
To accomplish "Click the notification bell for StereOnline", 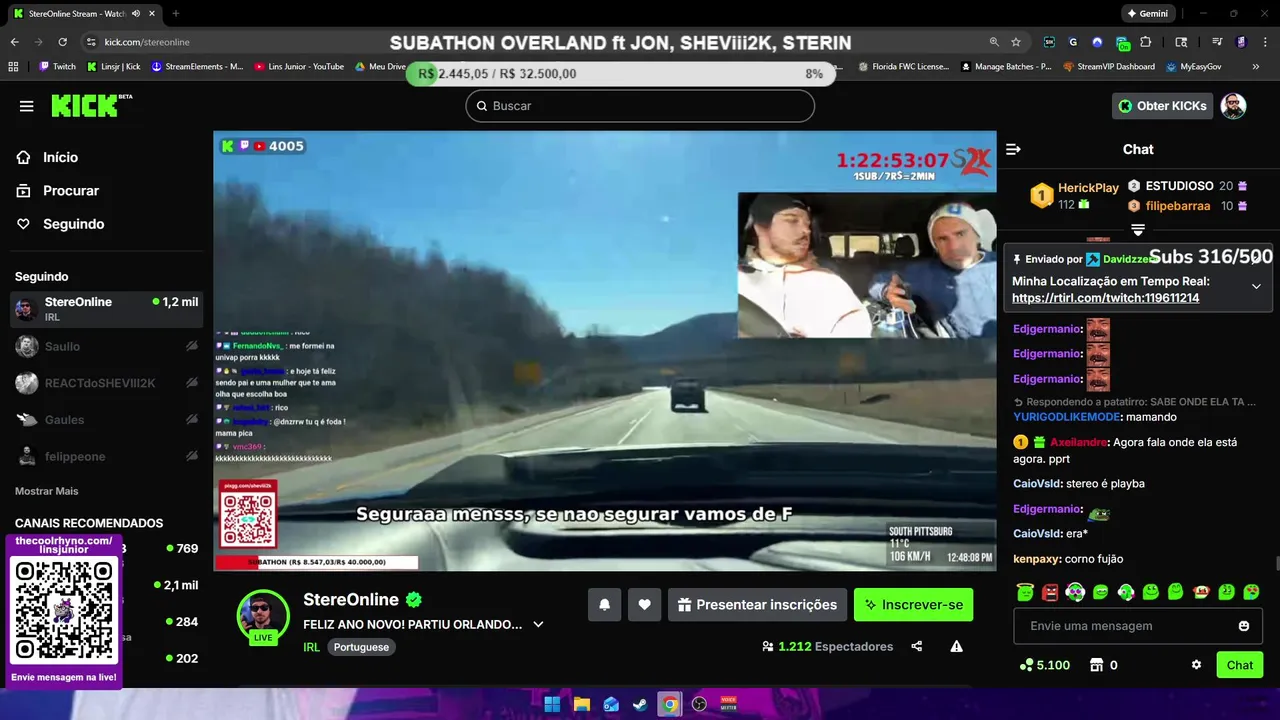I will click(604, 604).
